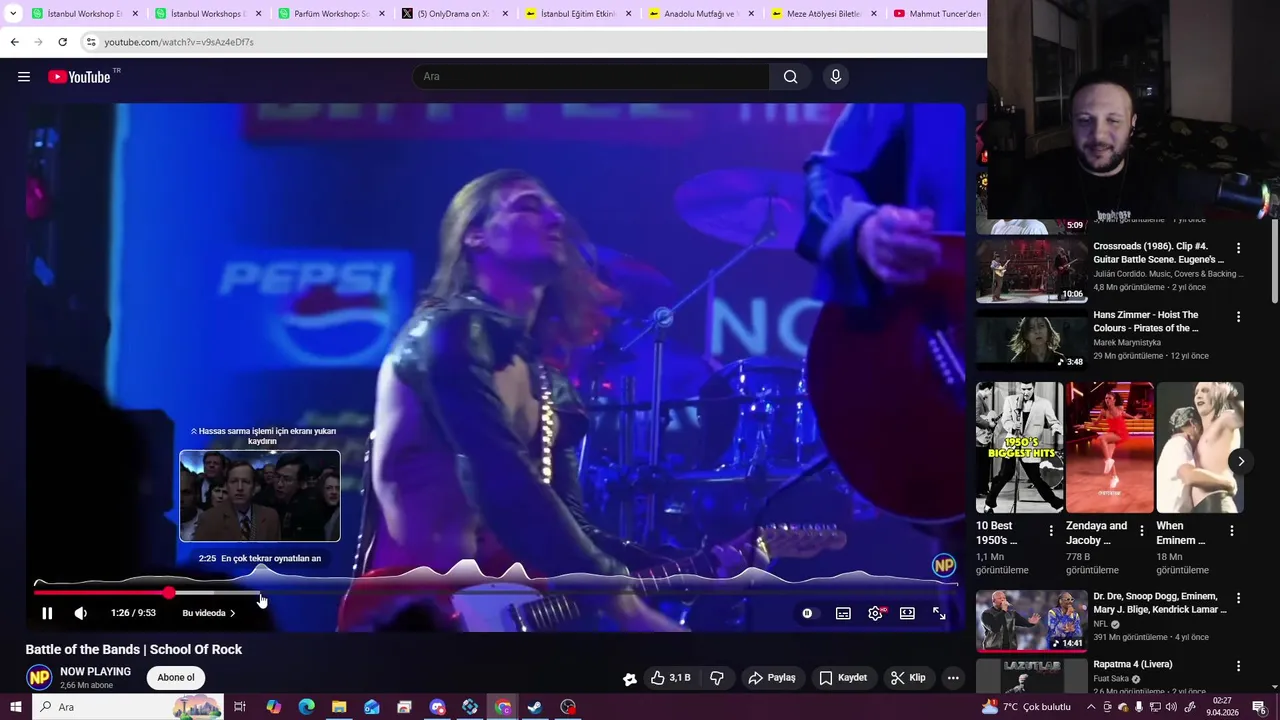
Task: Open Dr. Dre, Snoop Dogg halftime video
Action: tap(1160, 603)
